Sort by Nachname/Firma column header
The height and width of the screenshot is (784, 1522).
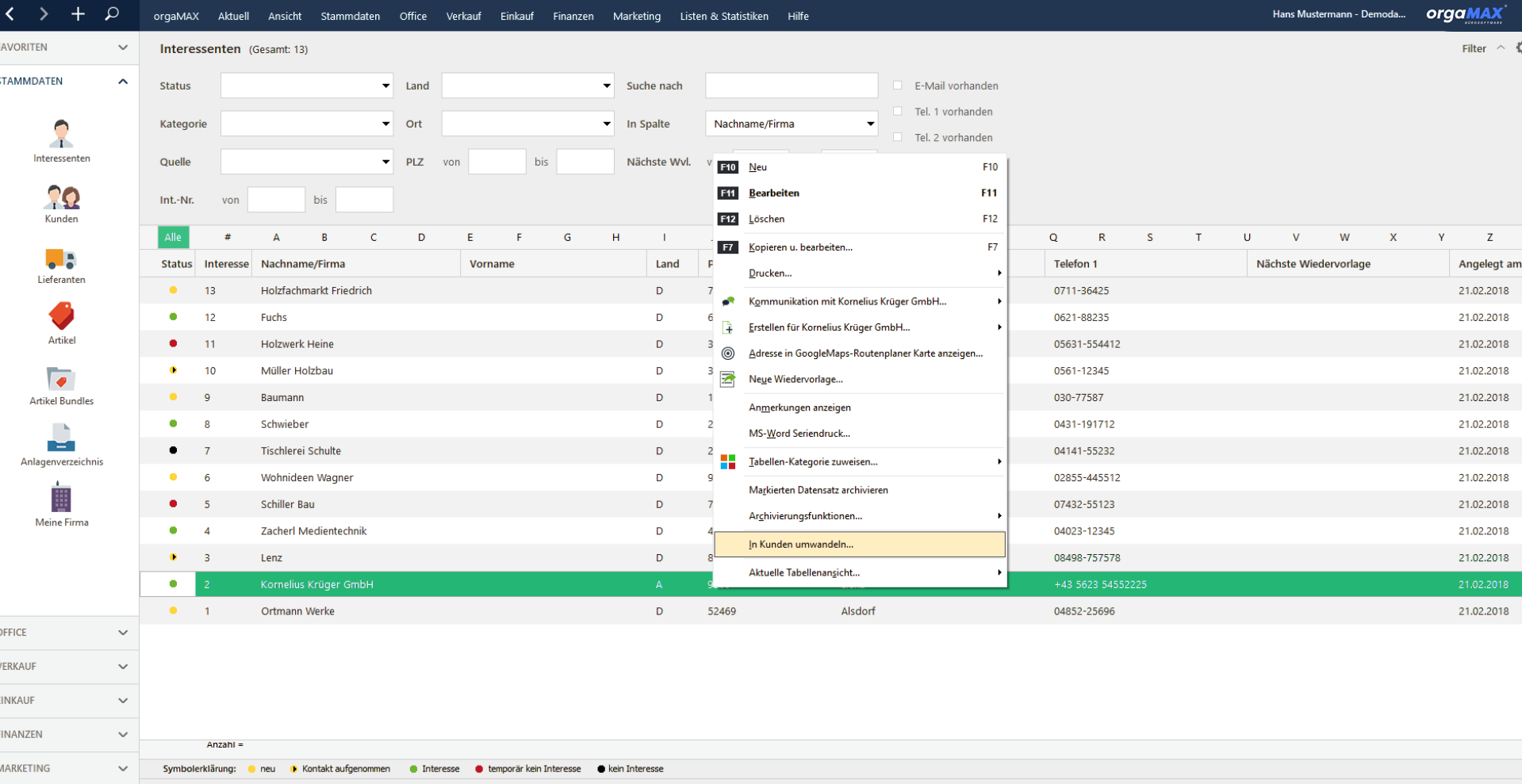[x=355, y=264]
